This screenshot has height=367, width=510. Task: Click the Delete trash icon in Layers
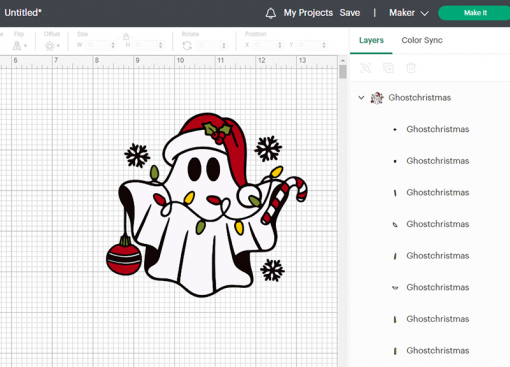point(411,68)
